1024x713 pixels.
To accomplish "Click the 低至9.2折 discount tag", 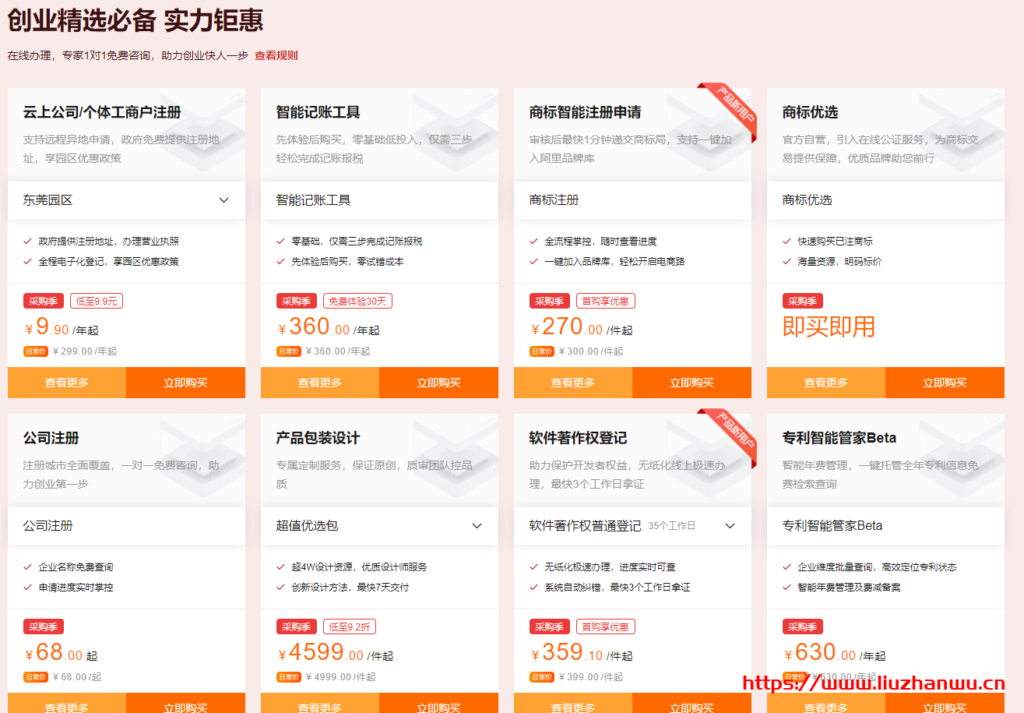I will click(x=350, y=627).
